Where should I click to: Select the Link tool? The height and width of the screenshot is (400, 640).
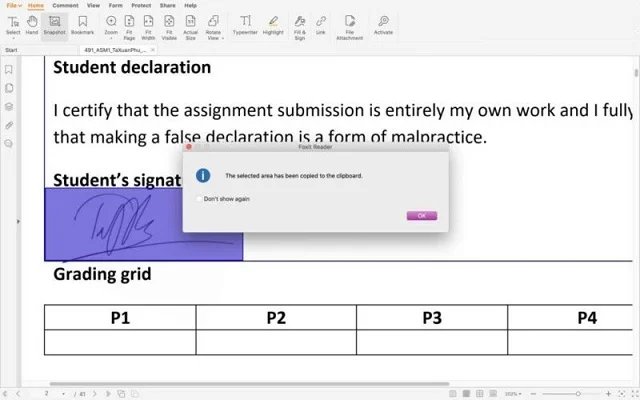321,25
